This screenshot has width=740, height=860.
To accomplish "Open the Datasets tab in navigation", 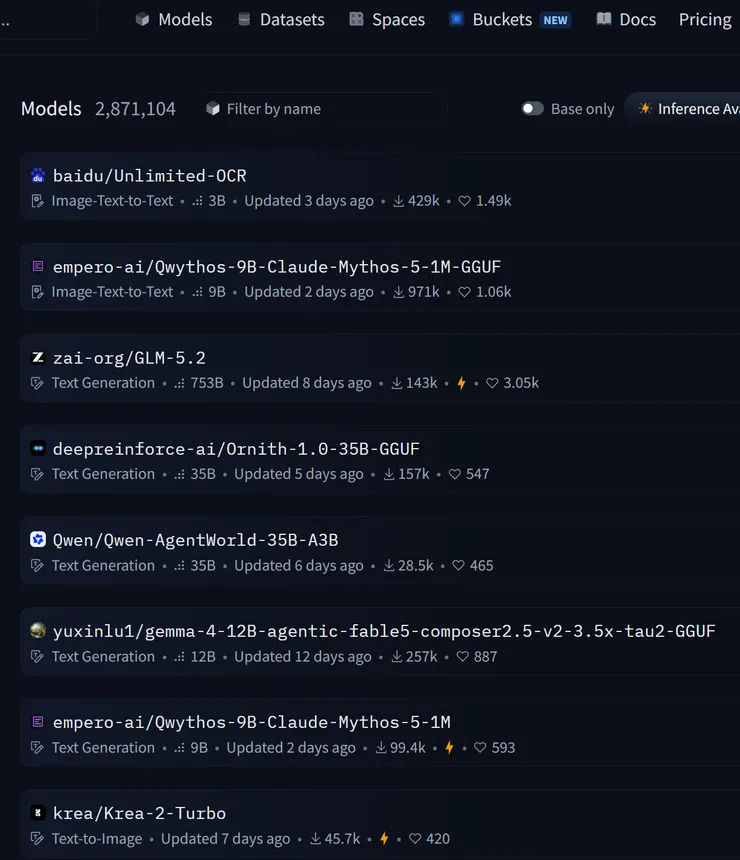I will coord(281,20).
